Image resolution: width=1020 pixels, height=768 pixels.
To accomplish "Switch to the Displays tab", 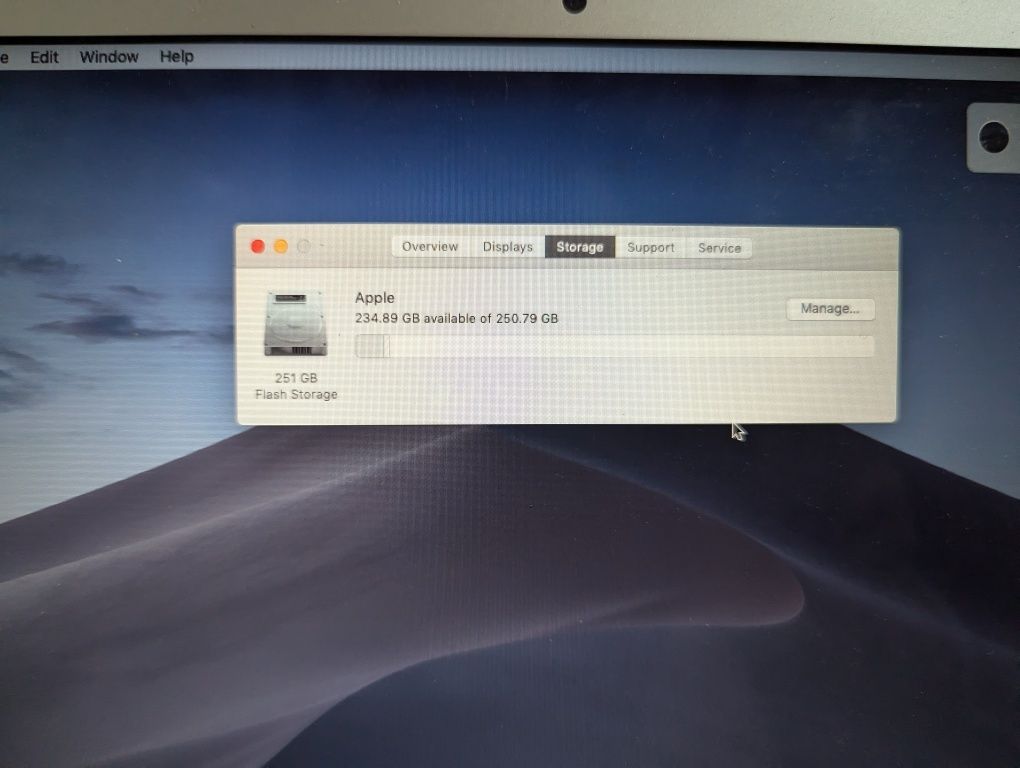I will (507, 247).
